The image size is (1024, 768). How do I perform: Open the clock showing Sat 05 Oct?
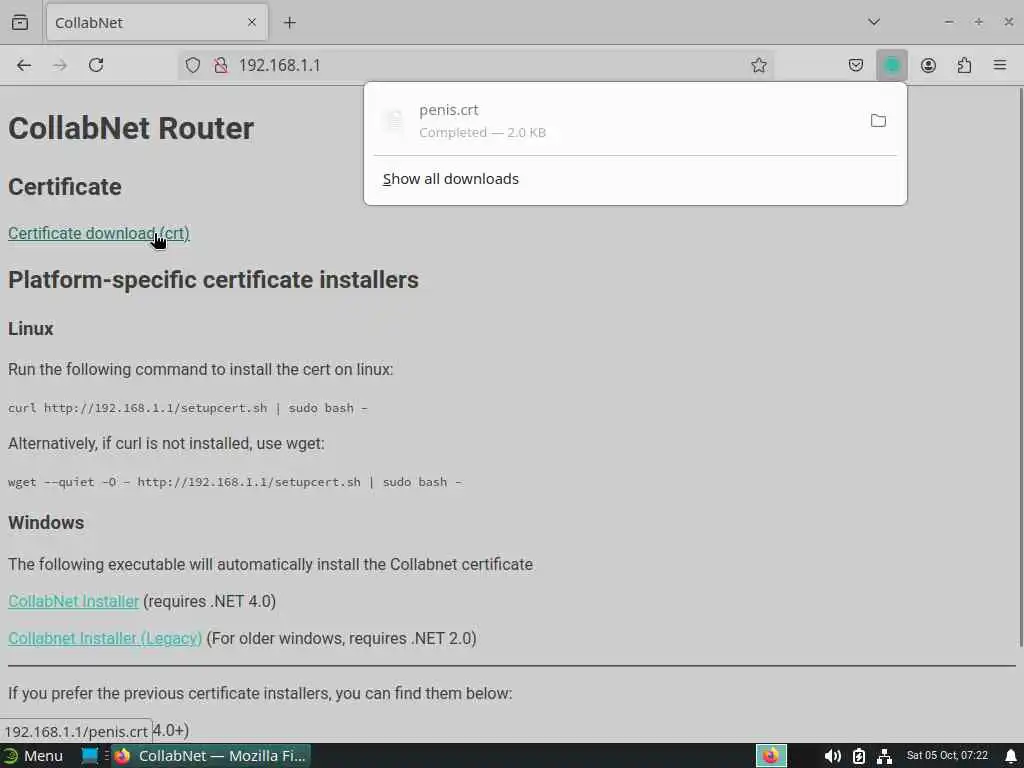[947, 756]
